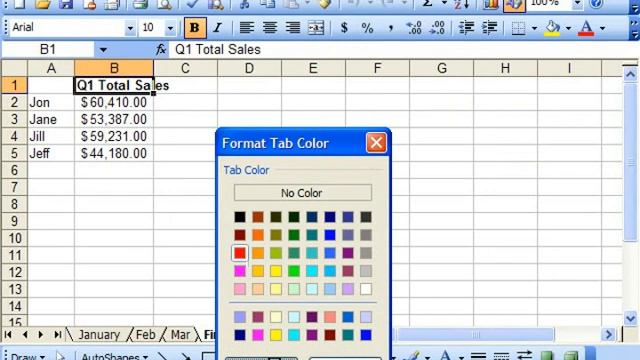Image resolution: width=640 pixels, height=360 pixels.
Task: Click the Open folder toolbar icon
Action: (x=42, y=4)
